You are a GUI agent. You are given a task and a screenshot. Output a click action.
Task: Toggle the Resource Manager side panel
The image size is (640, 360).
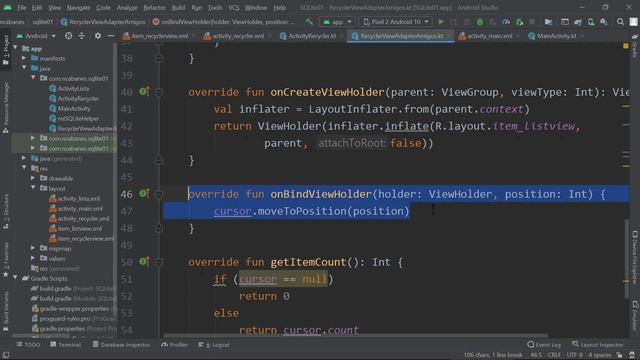coord(6,107)
